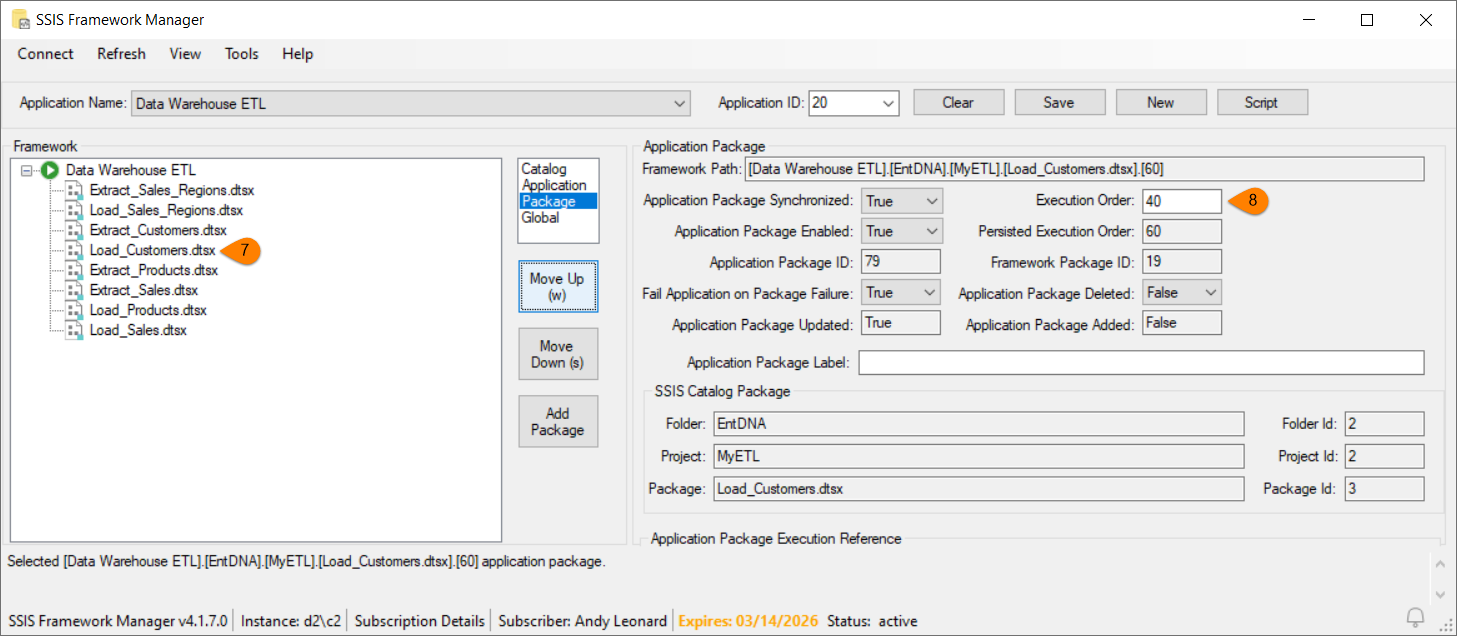Click the Move Up (w) button

pyautogui.click(x=557, y=287)
